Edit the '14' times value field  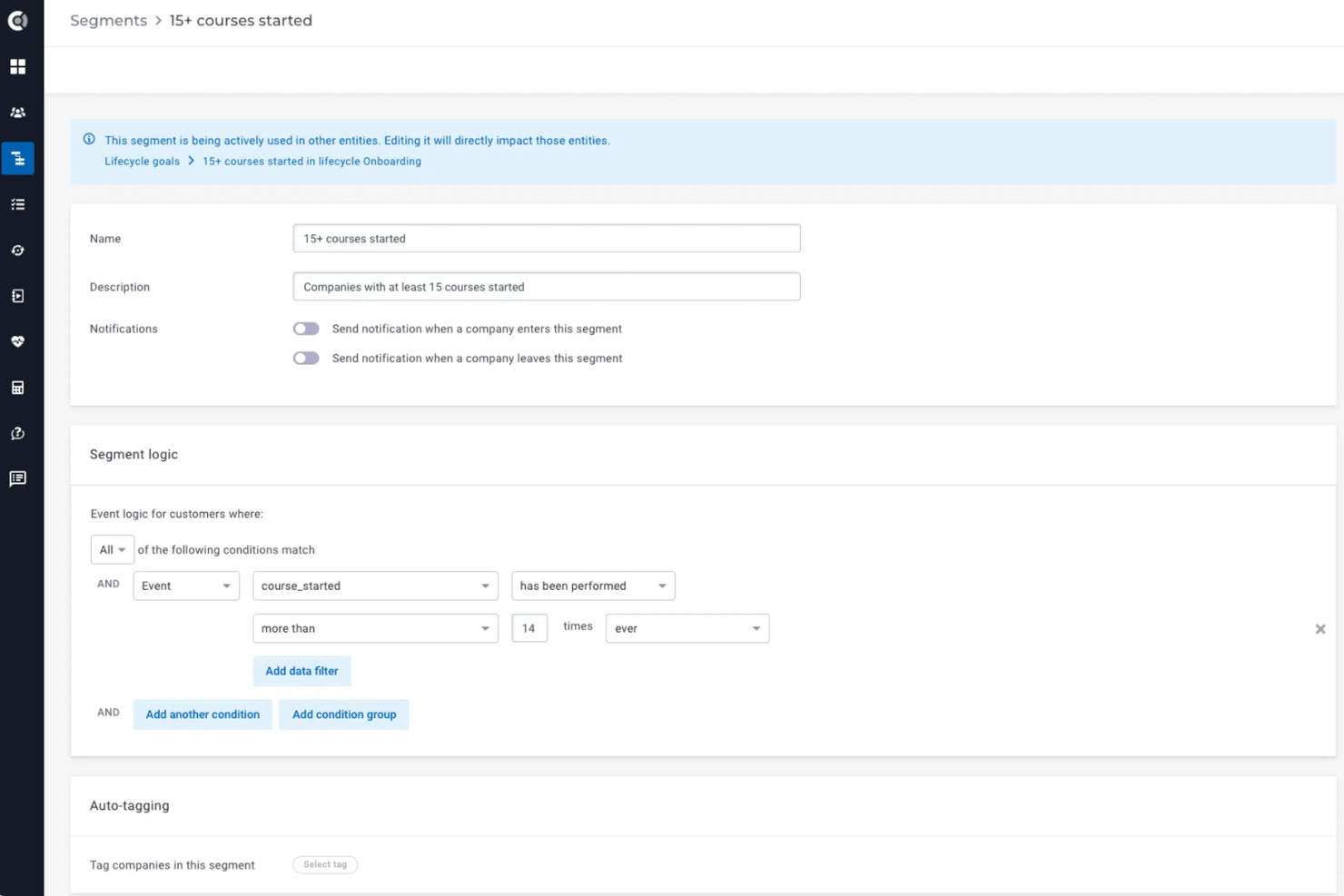pyautogui.click(x=529, y=627)
